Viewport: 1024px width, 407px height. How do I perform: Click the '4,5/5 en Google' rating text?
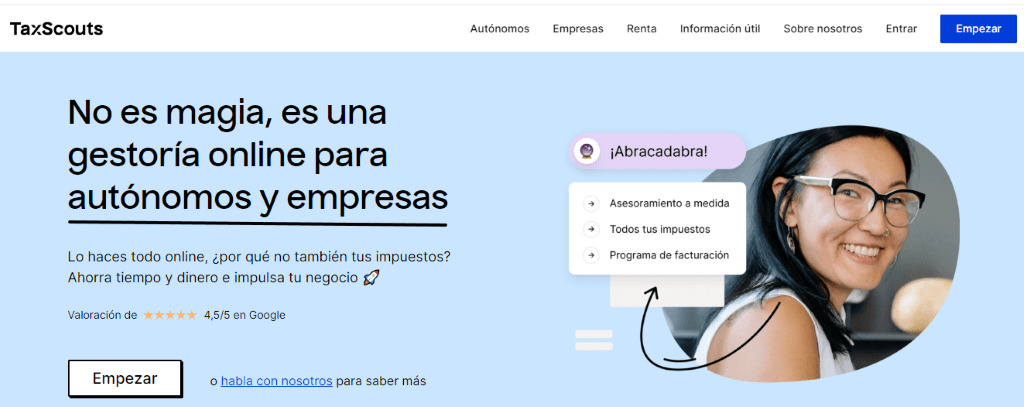(244, 315)
